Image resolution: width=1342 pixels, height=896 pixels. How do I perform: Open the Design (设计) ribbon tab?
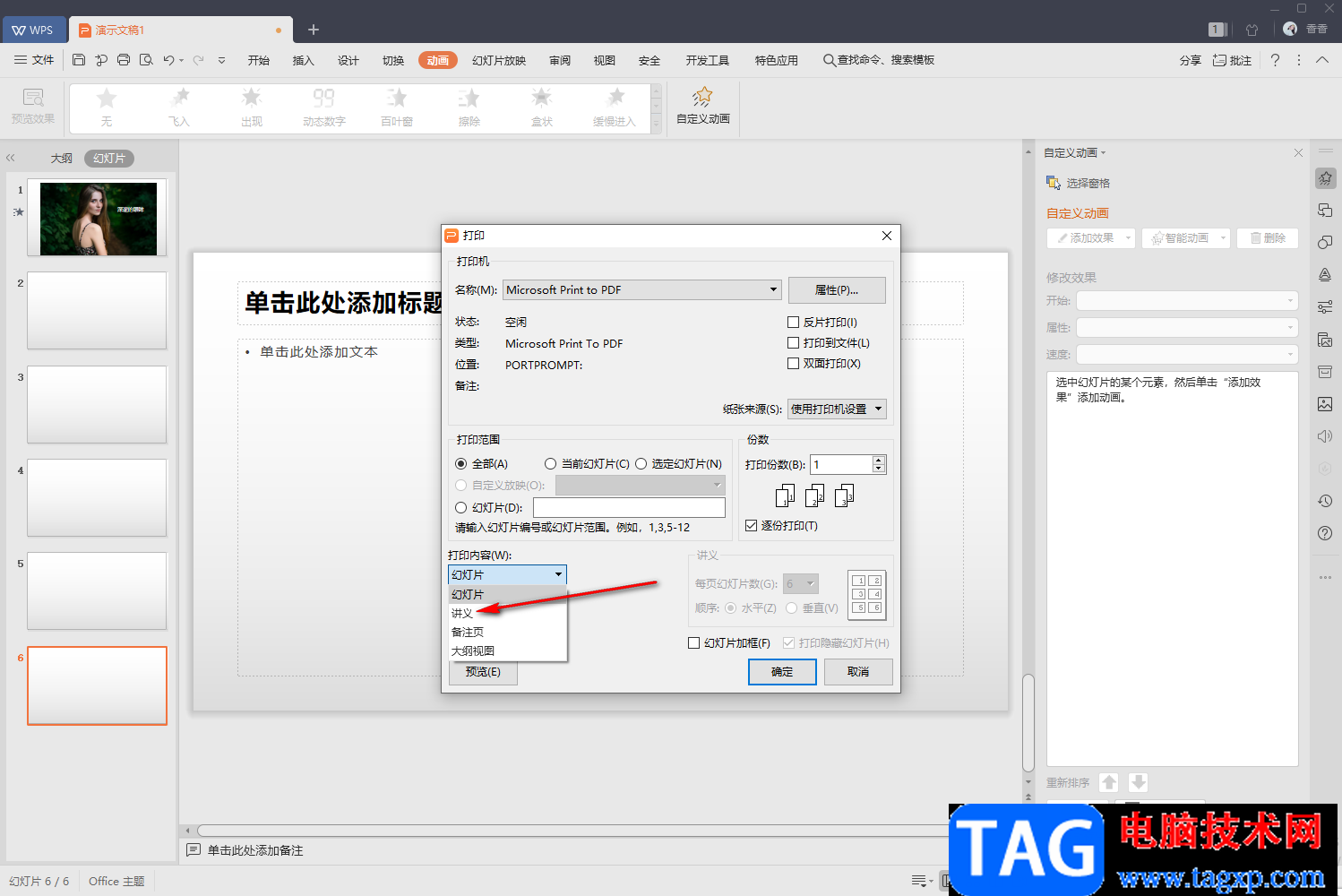348,60
